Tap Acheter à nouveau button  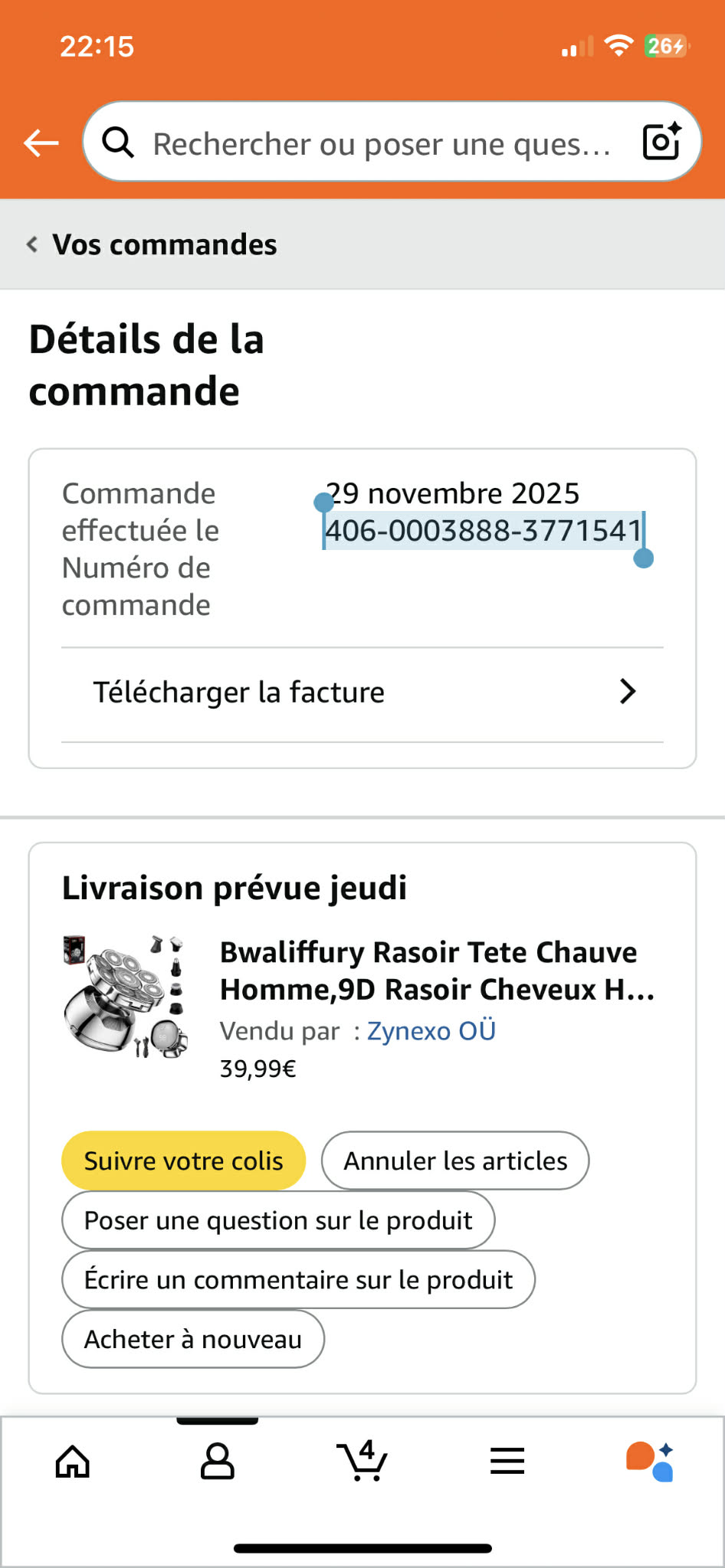coord(193,1339)
